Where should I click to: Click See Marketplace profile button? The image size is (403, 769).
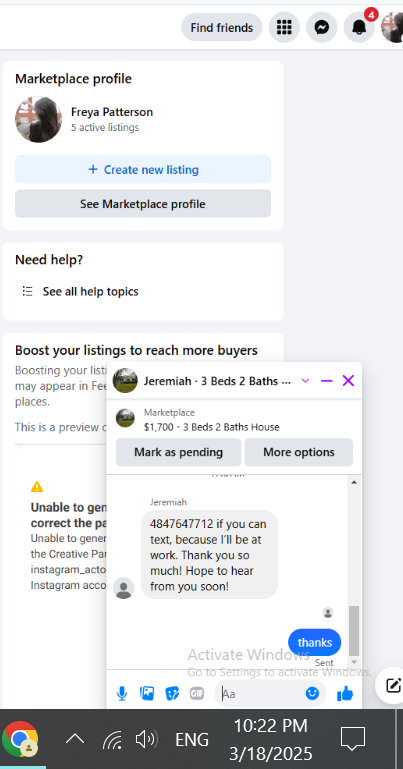pyautogui.click(x=143, y=204)
